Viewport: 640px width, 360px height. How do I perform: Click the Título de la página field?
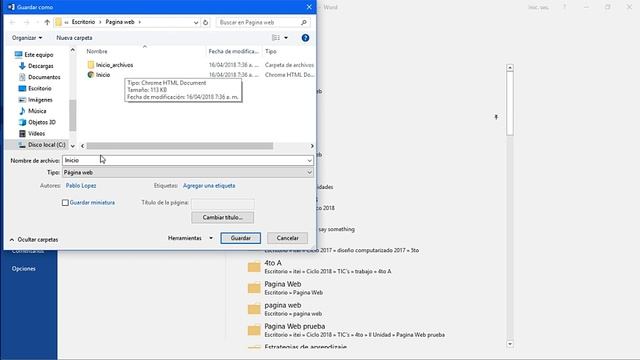coord(222,203)
